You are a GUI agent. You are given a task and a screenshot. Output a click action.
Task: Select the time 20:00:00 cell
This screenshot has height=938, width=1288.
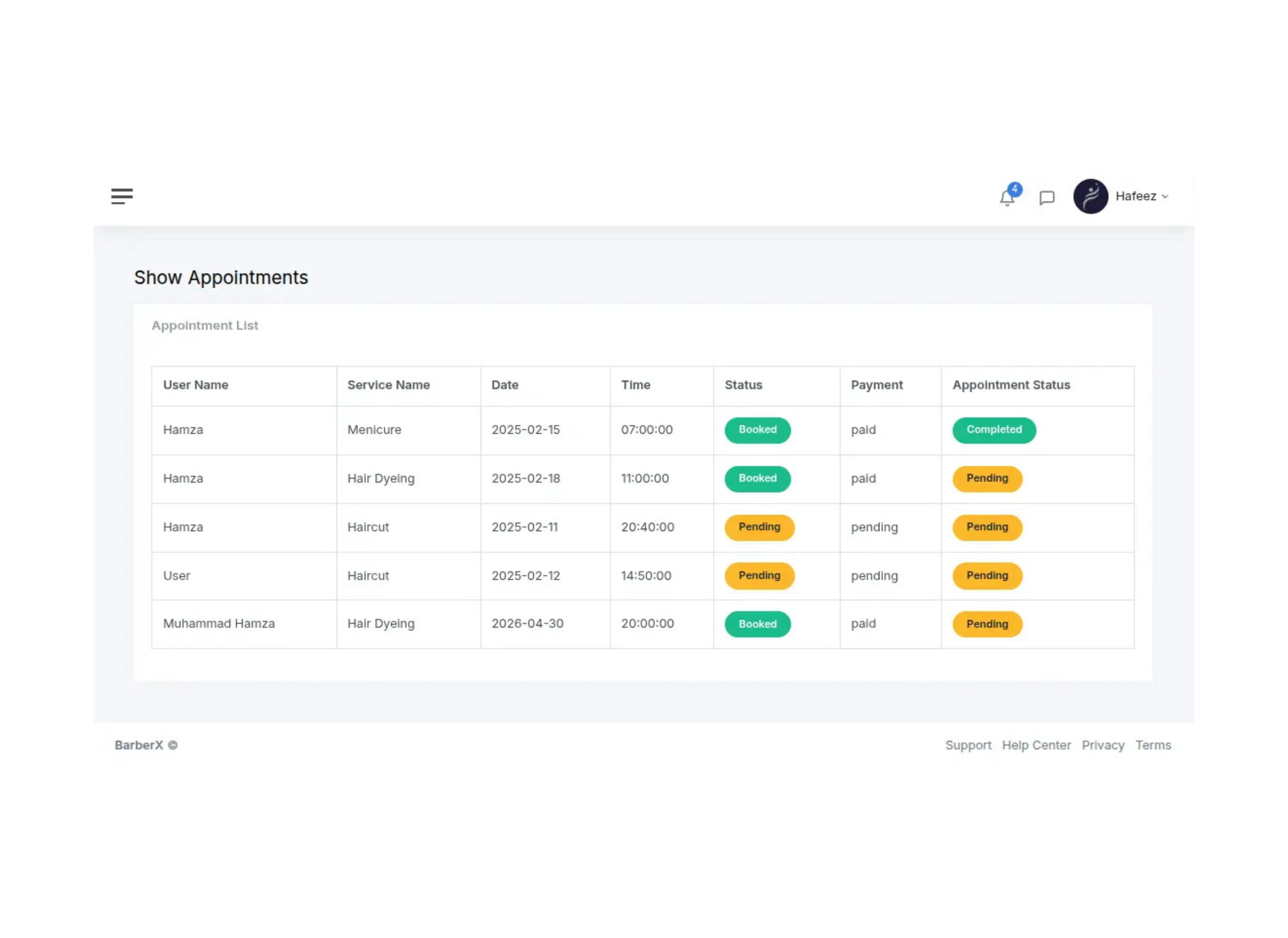[x=662, y=624]
